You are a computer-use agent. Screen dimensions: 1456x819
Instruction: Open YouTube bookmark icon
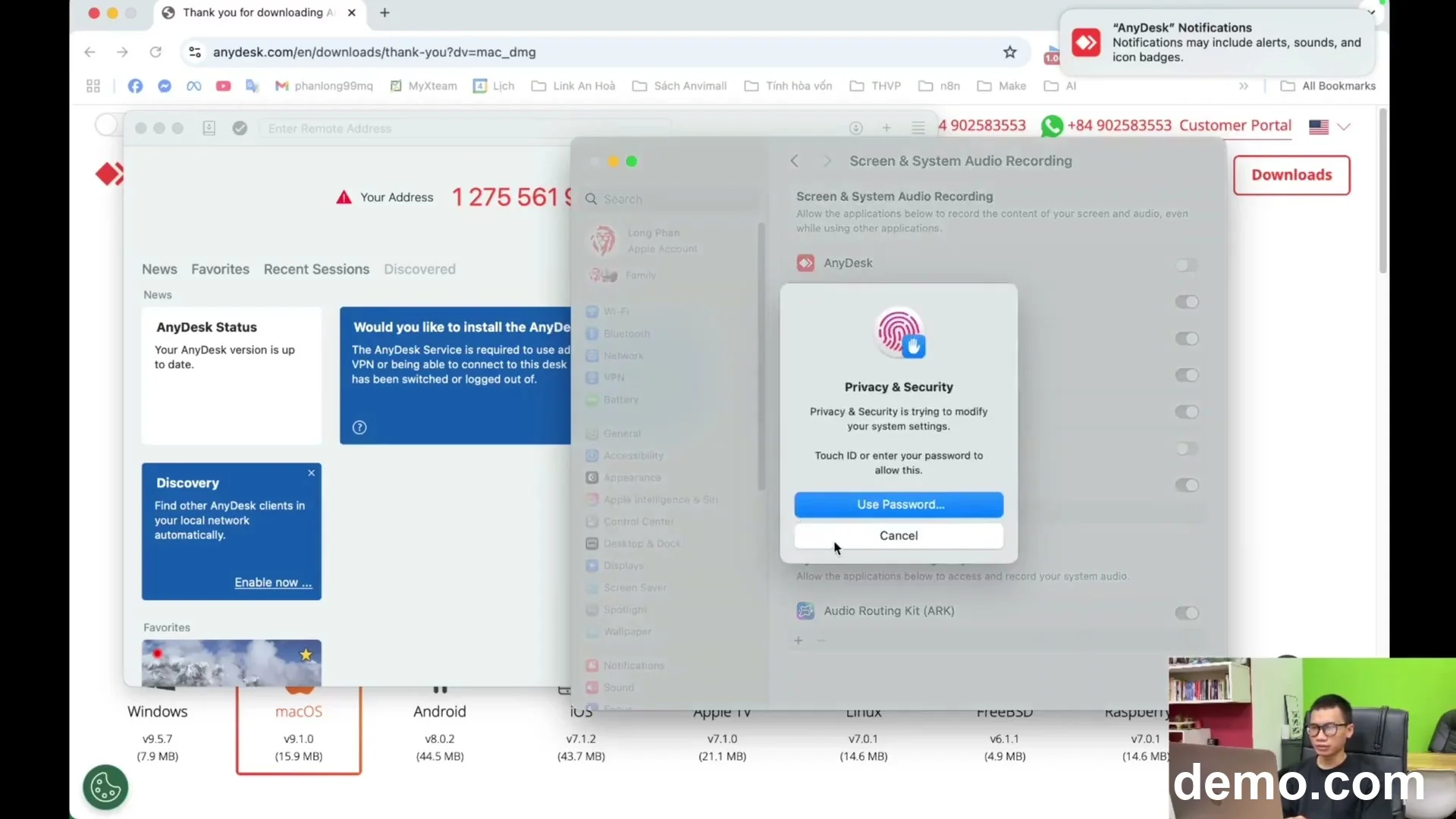pos(223,86)
